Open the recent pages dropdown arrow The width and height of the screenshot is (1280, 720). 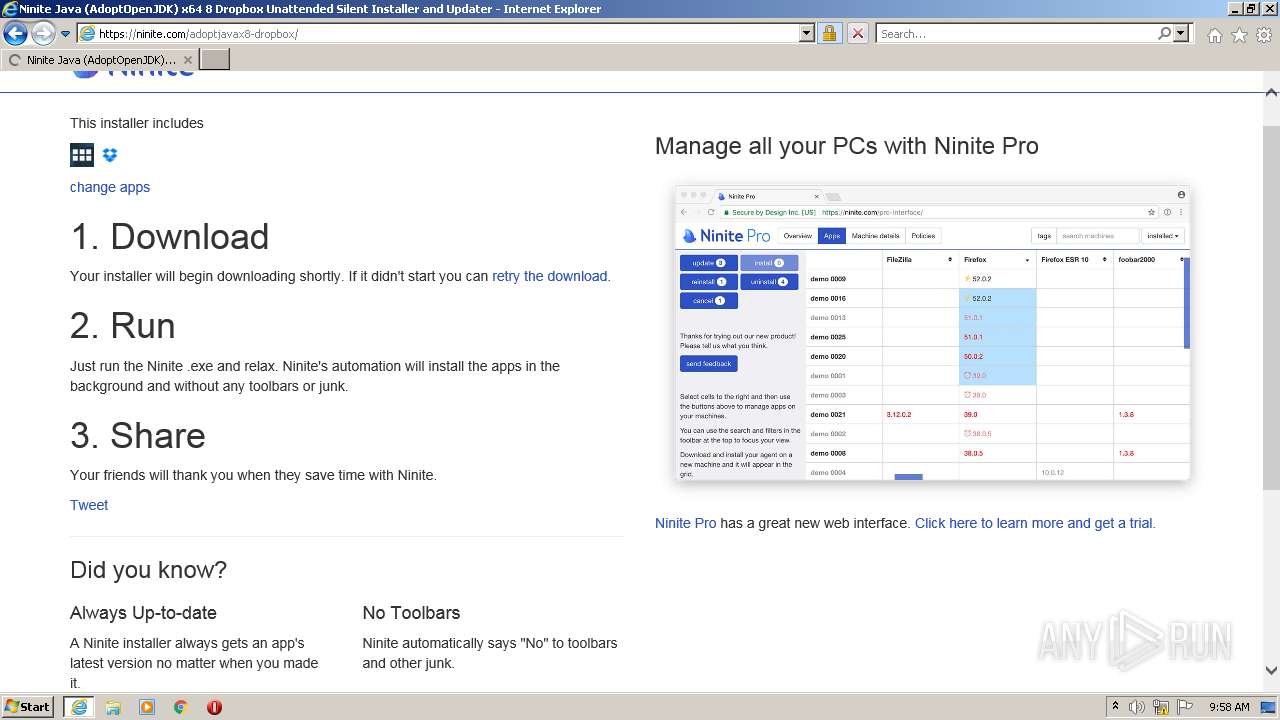click(x=66, y=34)
